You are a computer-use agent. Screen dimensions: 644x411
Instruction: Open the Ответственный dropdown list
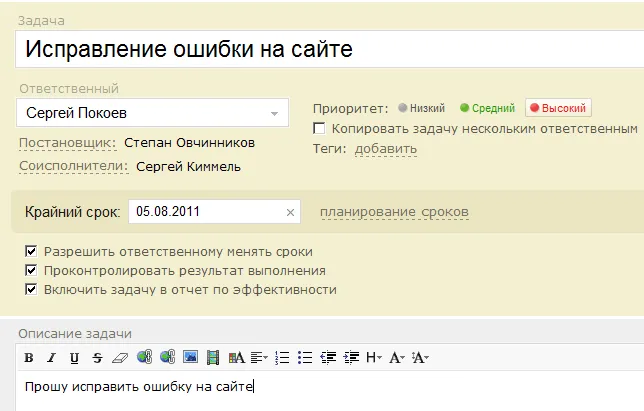point(274,113)
